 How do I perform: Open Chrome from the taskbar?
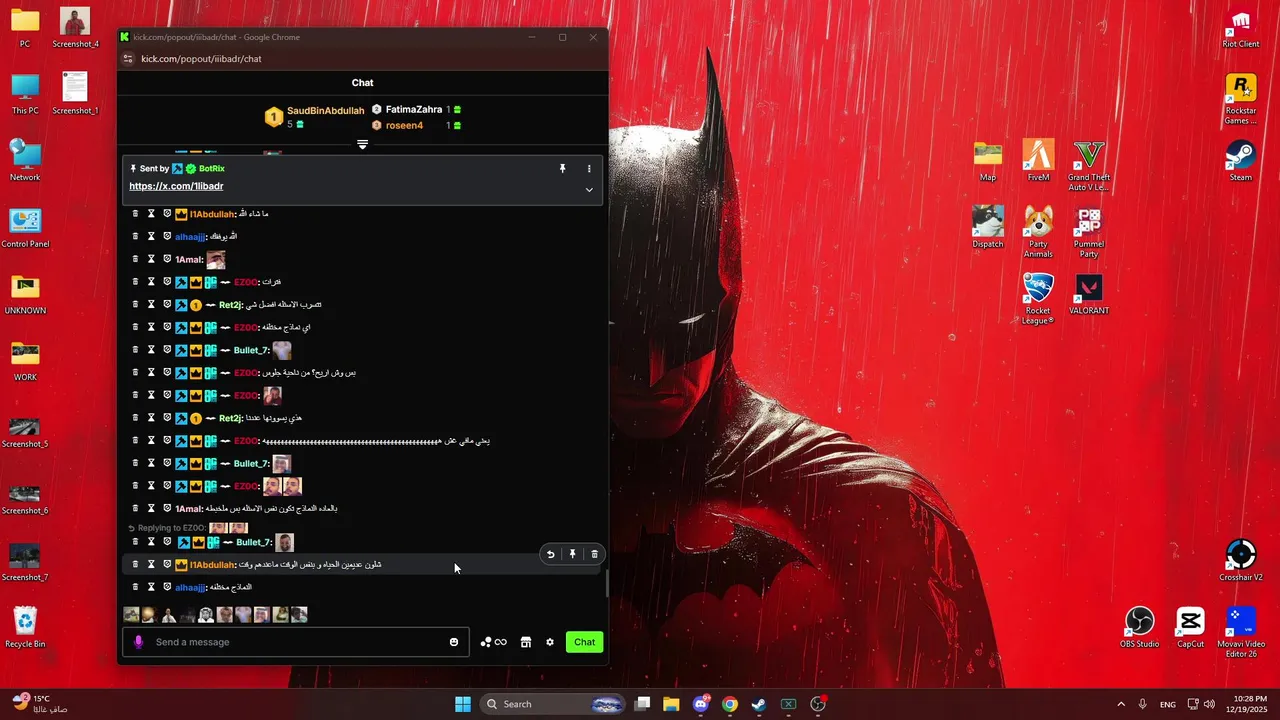tap(730, 704)
